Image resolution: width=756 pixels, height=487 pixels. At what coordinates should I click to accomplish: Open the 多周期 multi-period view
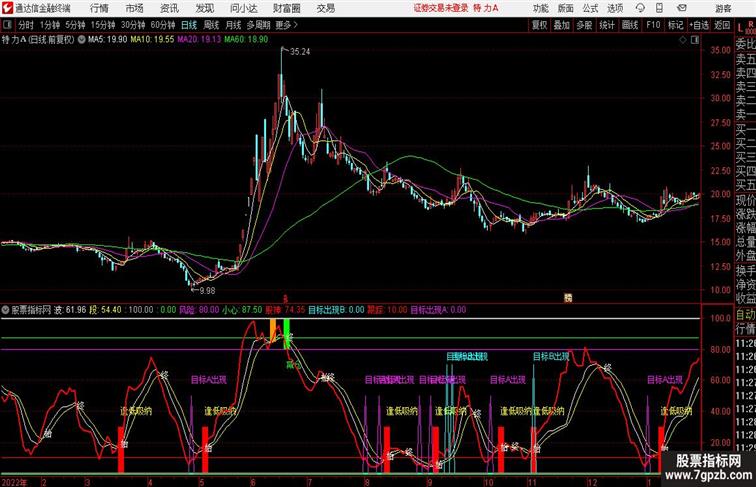point(258,25)
